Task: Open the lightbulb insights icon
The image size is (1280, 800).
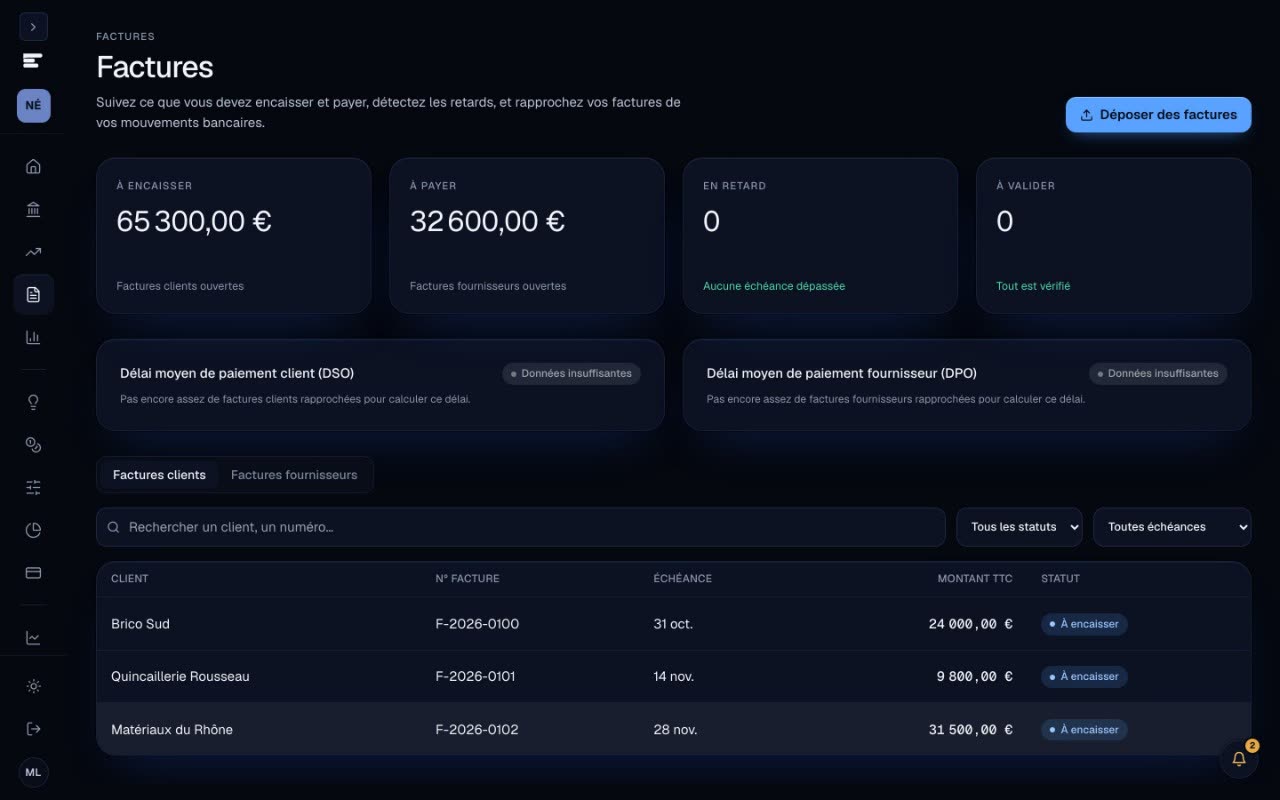Action: click(x=33, y=402)
